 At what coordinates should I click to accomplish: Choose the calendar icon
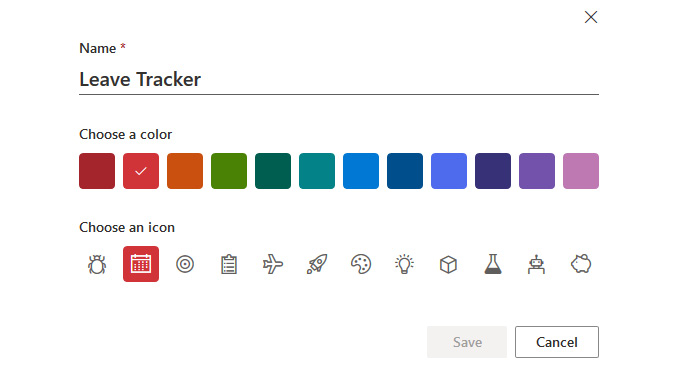tap(141, 264)
